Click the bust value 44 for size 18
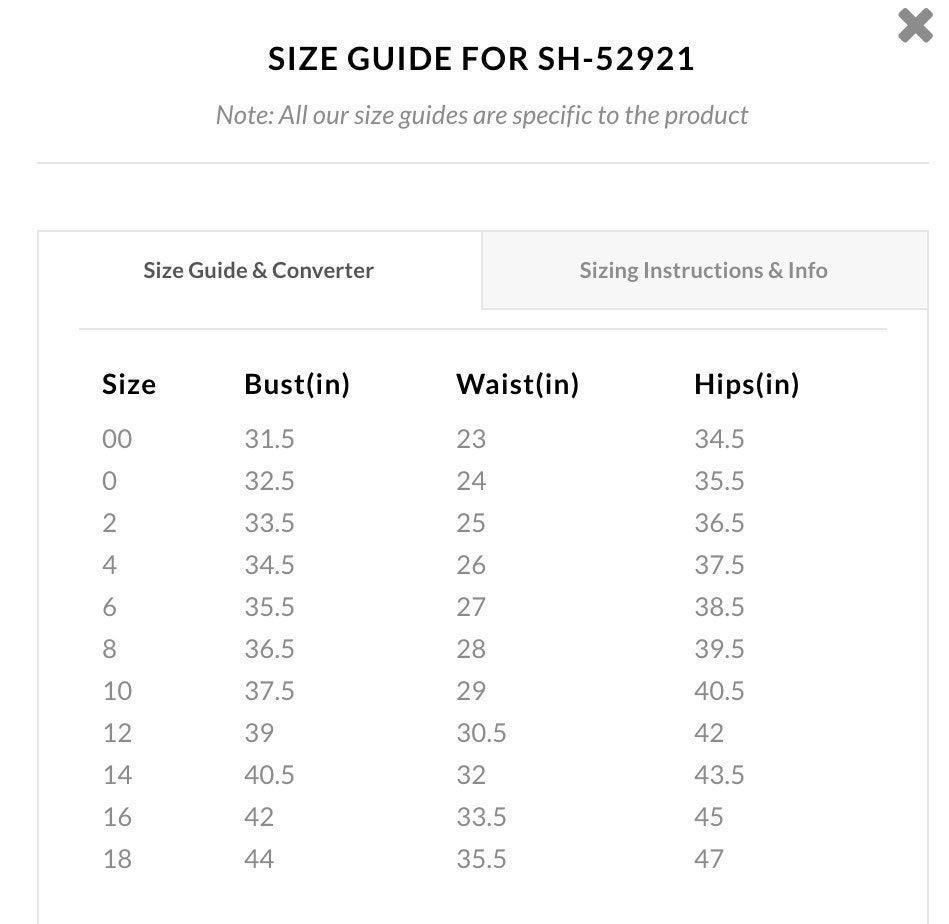Image resolution: width=949 pixels, height=924 pixels. pos(259,859)
